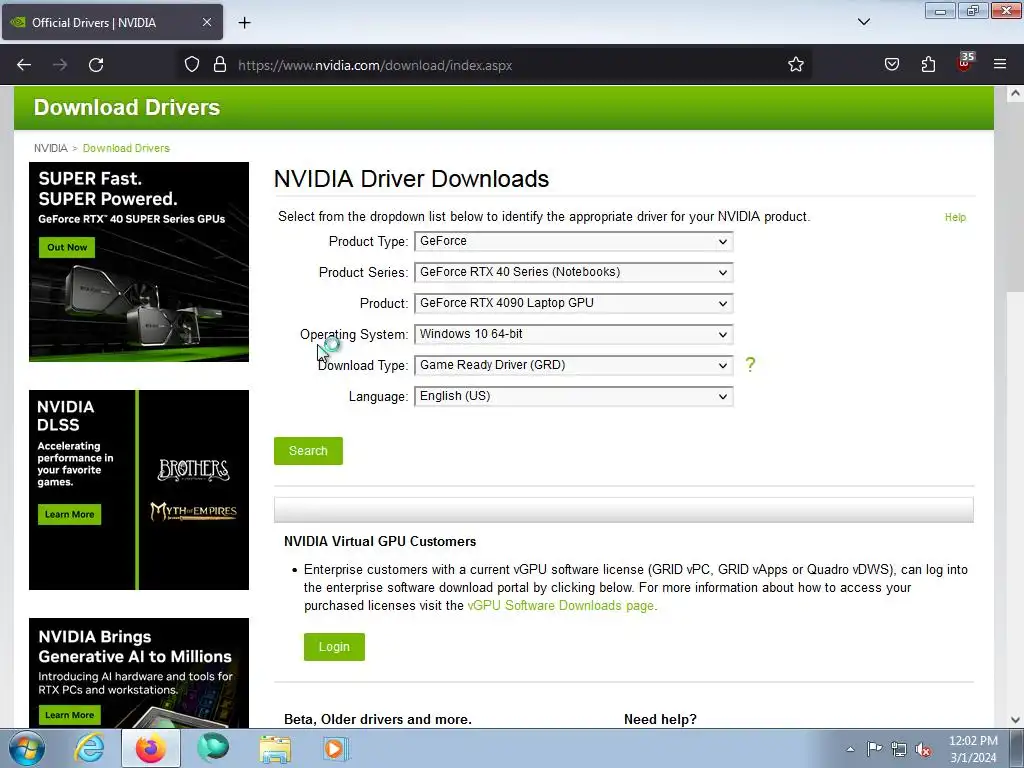Open the Help link
Screen dimensions: 1024x768
click(x=955, y=217)
